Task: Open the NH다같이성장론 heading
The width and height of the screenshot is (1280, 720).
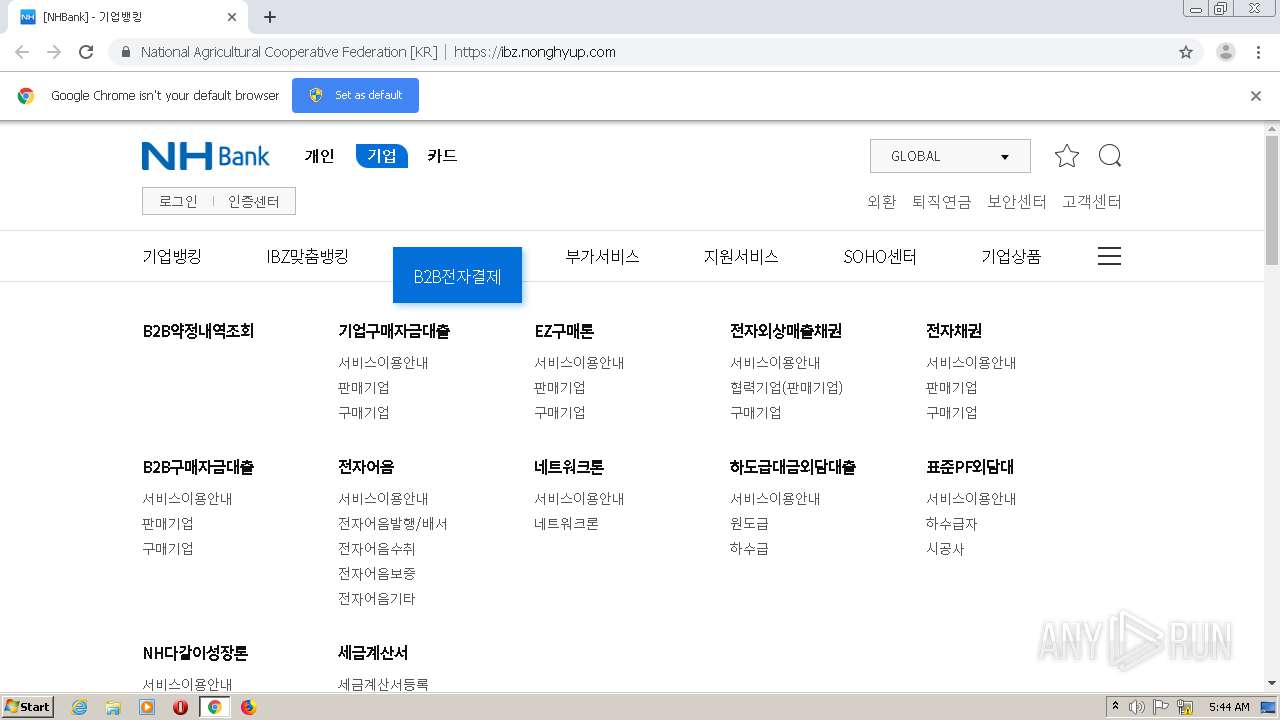Action: [x=195, y=653]
